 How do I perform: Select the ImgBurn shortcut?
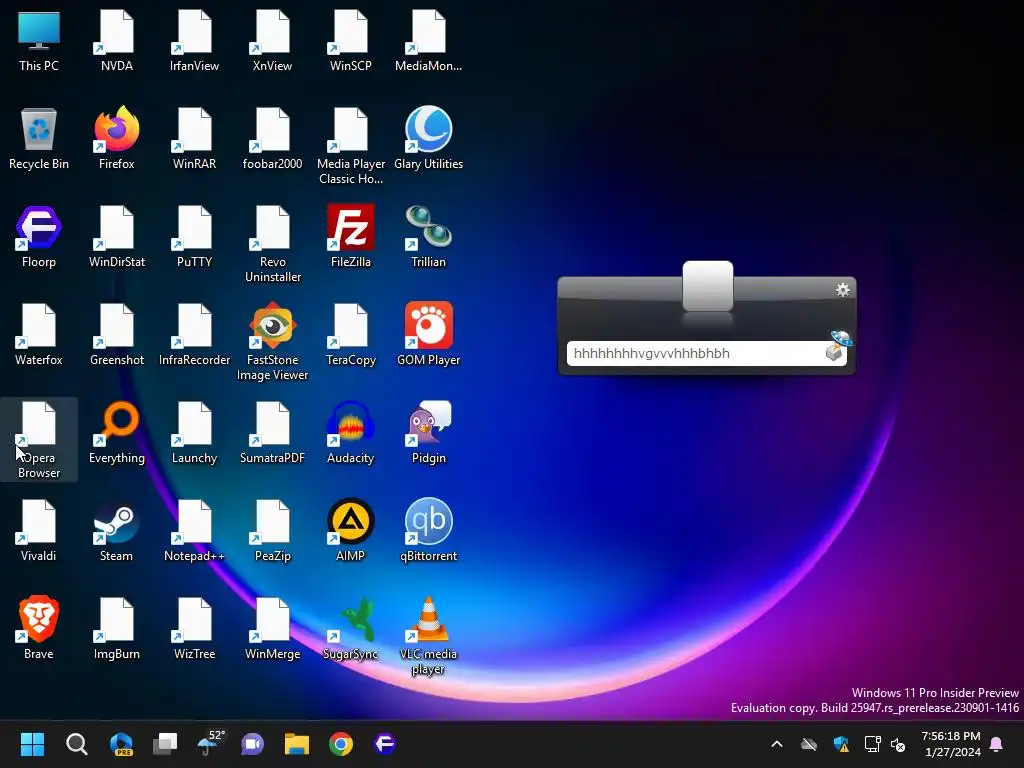tap(117, 628)
